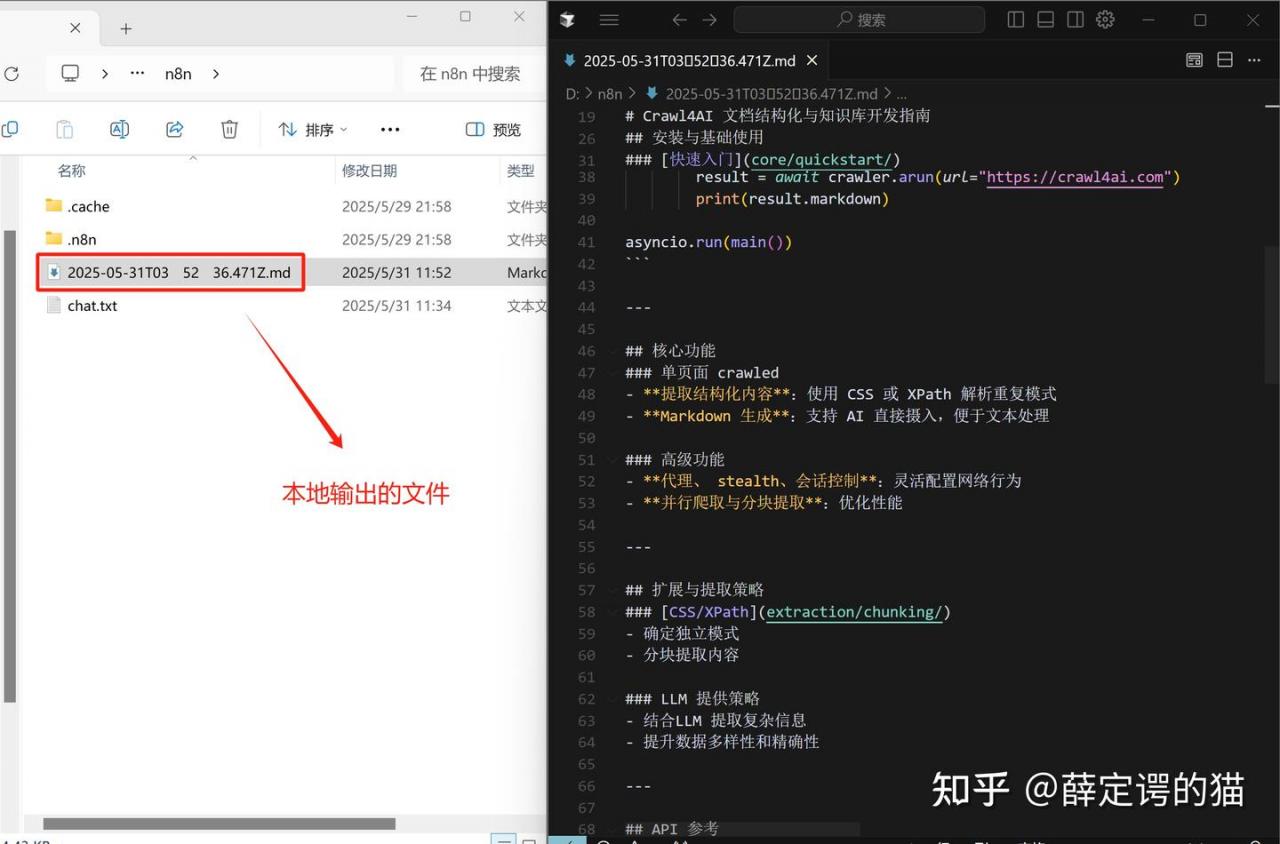Click the extraction/chunking/ link on line 58
1280x844 pixels.
854,612
